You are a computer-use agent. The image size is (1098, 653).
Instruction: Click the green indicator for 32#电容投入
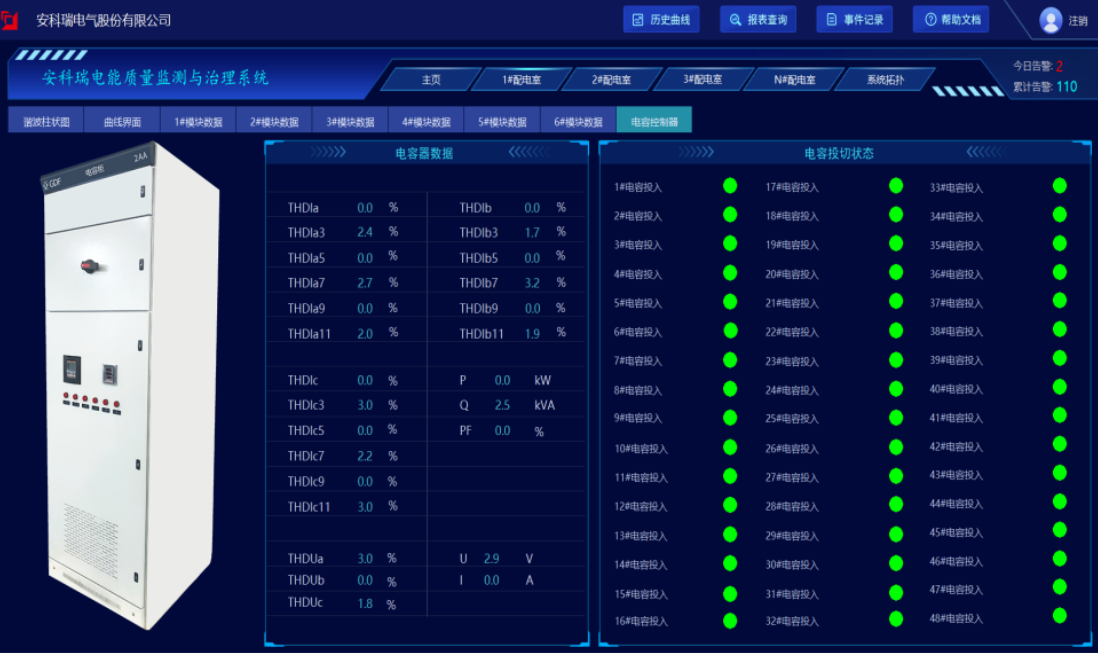click(x=896, y=619)
